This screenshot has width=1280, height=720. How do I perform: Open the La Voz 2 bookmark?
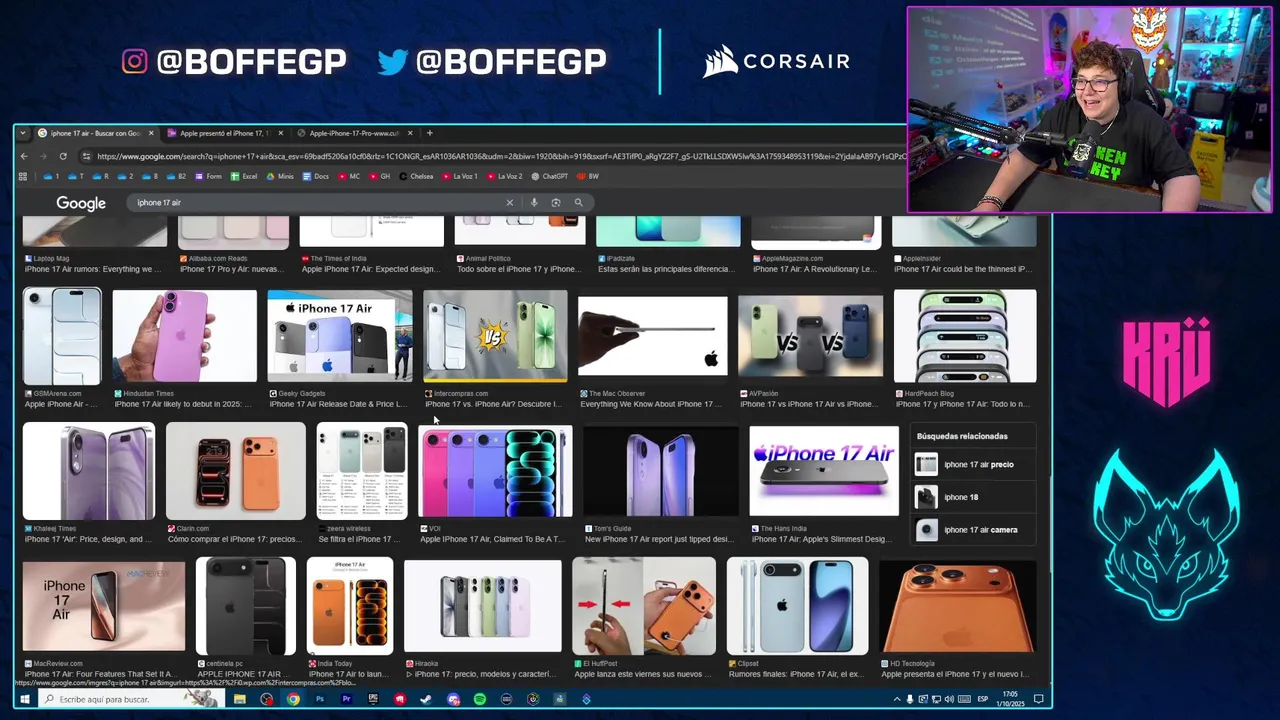(505, 176)
